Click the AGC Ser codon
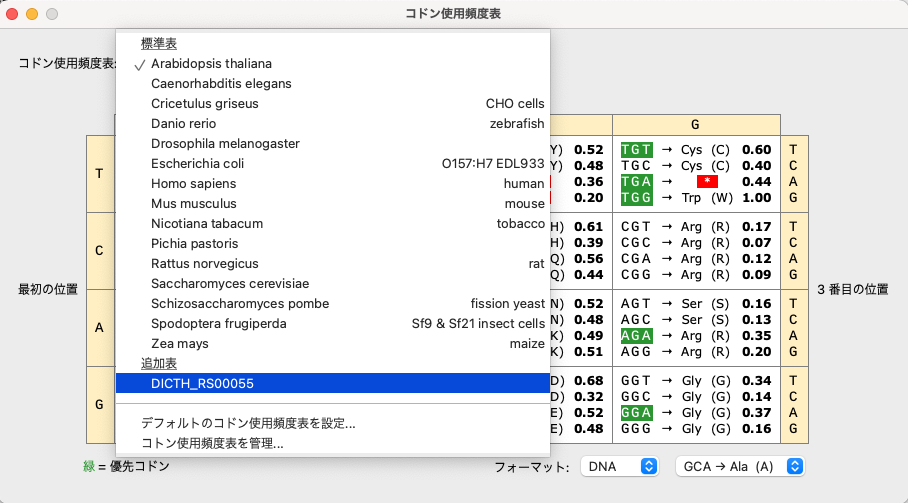908x503 pixels. 636,320
